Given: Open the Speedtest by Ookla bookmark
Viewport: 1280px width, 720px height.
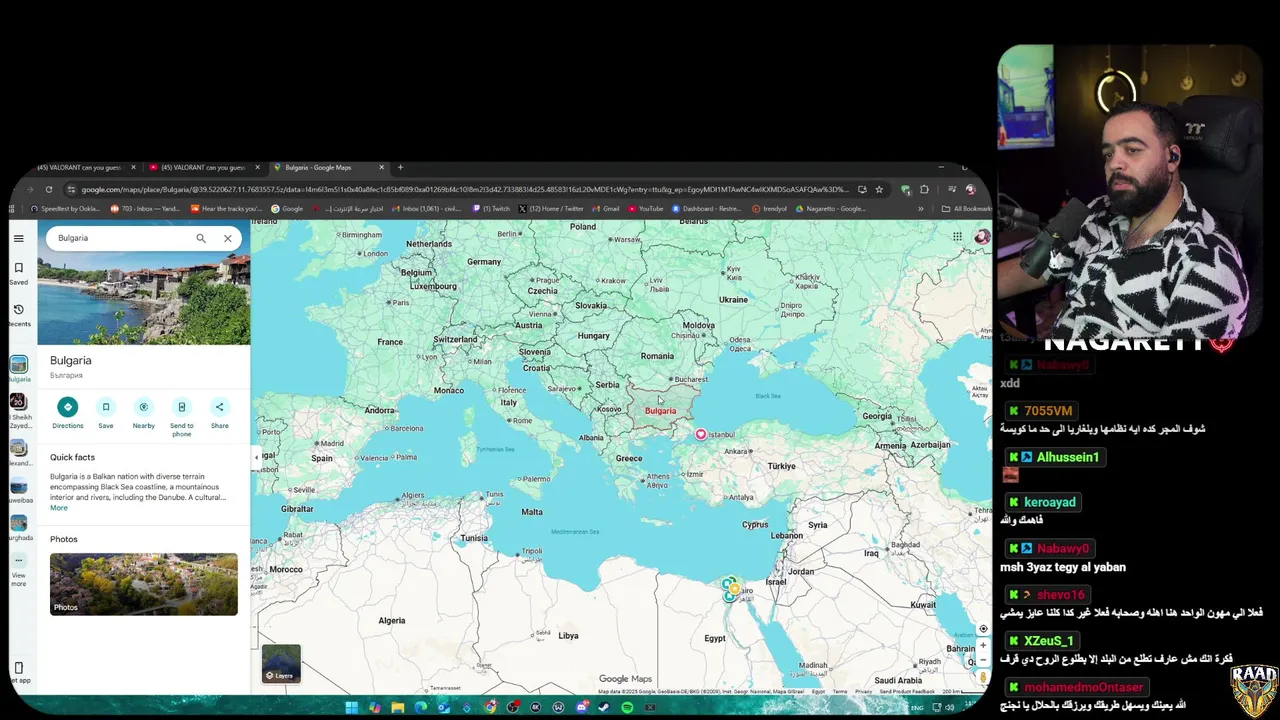Looking at the screenshot, I should 65,209.
